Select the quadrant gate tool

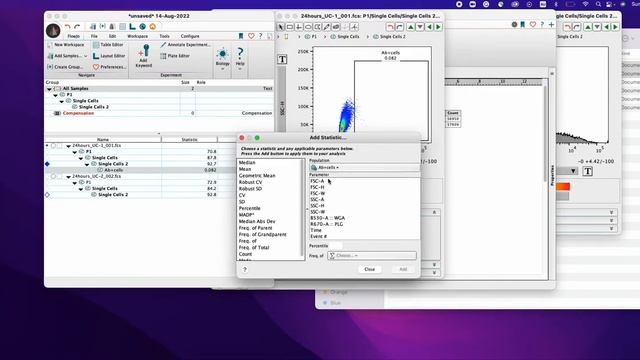tap(299, 27)
